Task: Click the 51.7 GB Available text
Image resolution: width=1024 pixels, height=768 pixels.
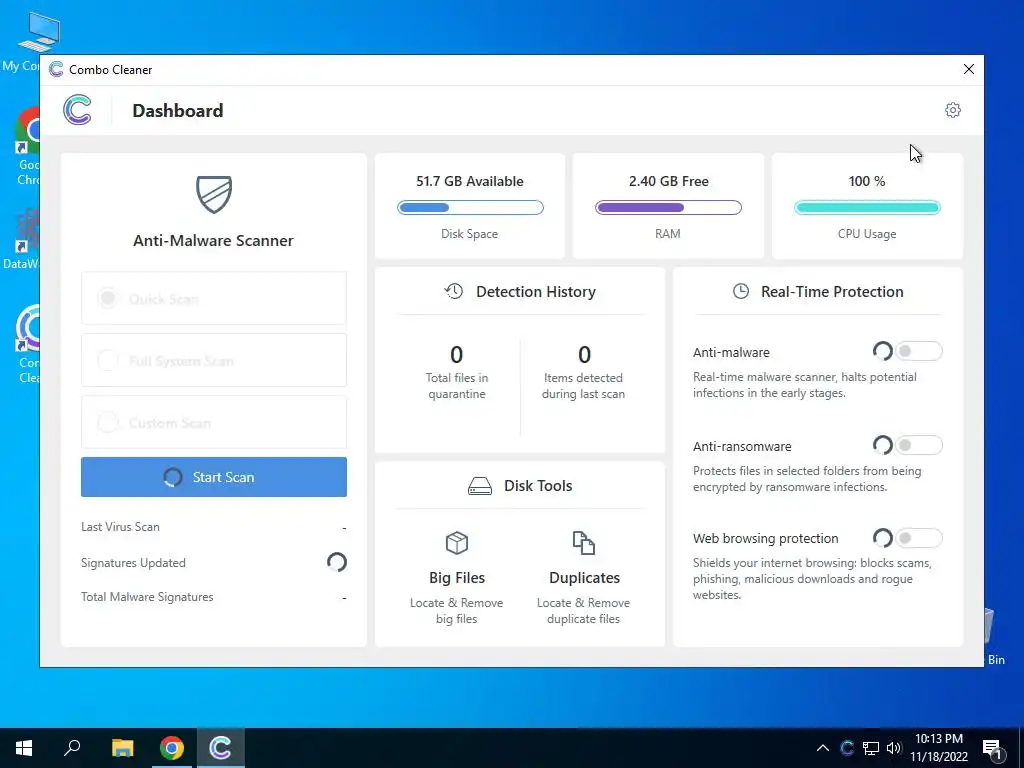Action: point(470,181)
